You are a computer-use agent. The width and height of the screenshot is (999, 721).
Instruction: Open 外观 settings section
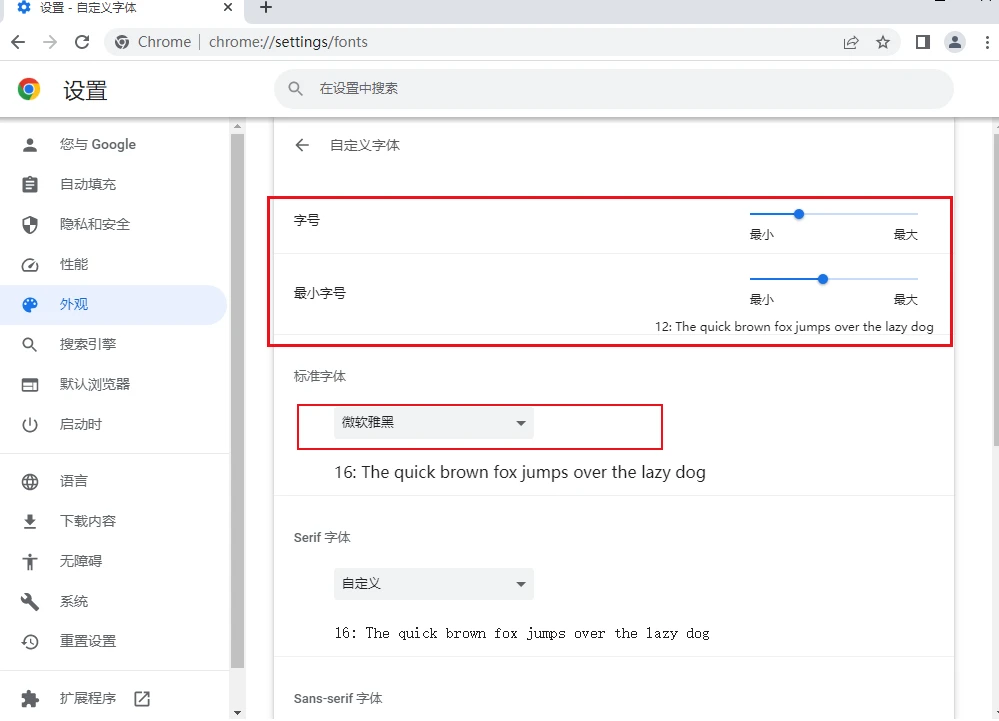coord(74,304)
